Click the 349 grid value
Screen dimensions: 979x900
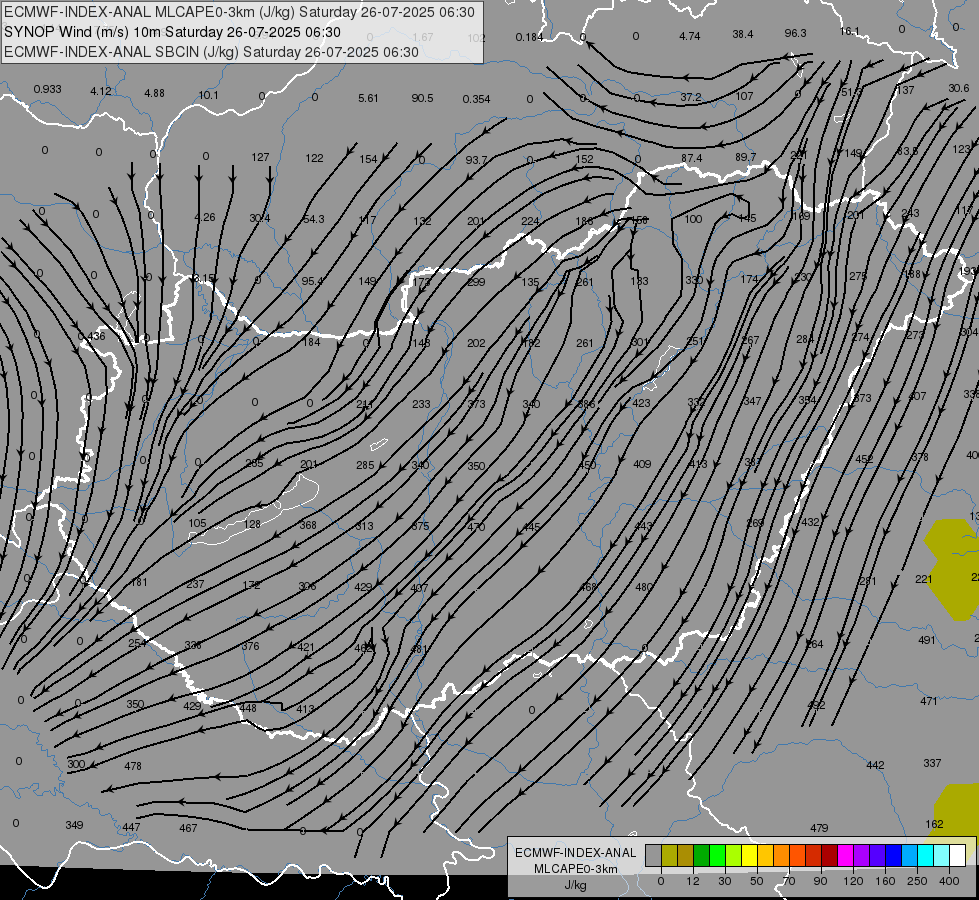pyautogui.click(x=74, y=825)
